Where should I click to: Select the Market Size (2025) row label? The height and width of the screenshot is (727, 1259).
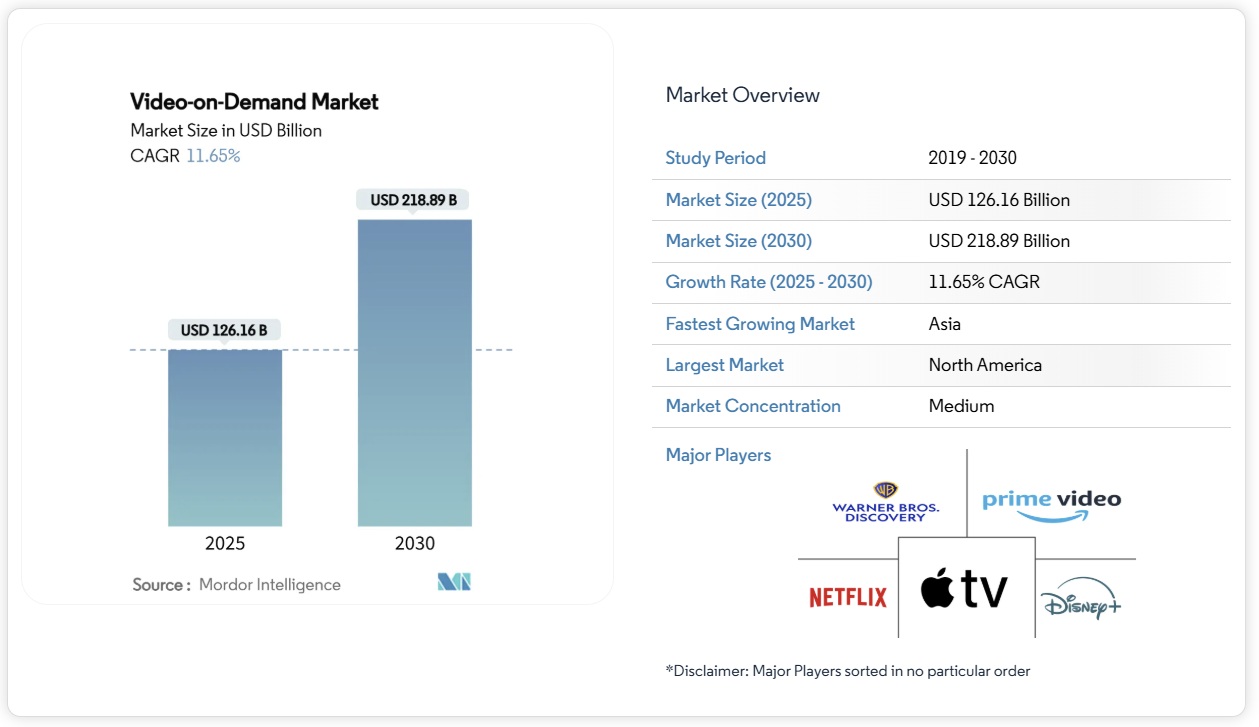click(737, 200)
